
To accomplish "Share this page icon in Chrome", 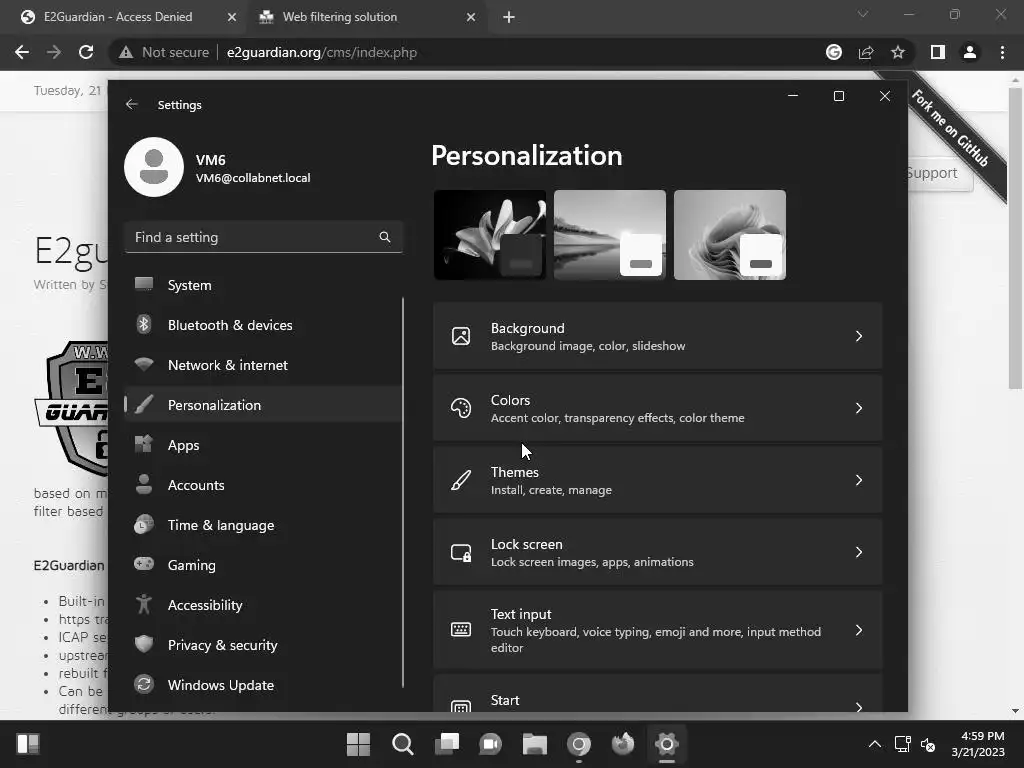I will pos(866,52).
